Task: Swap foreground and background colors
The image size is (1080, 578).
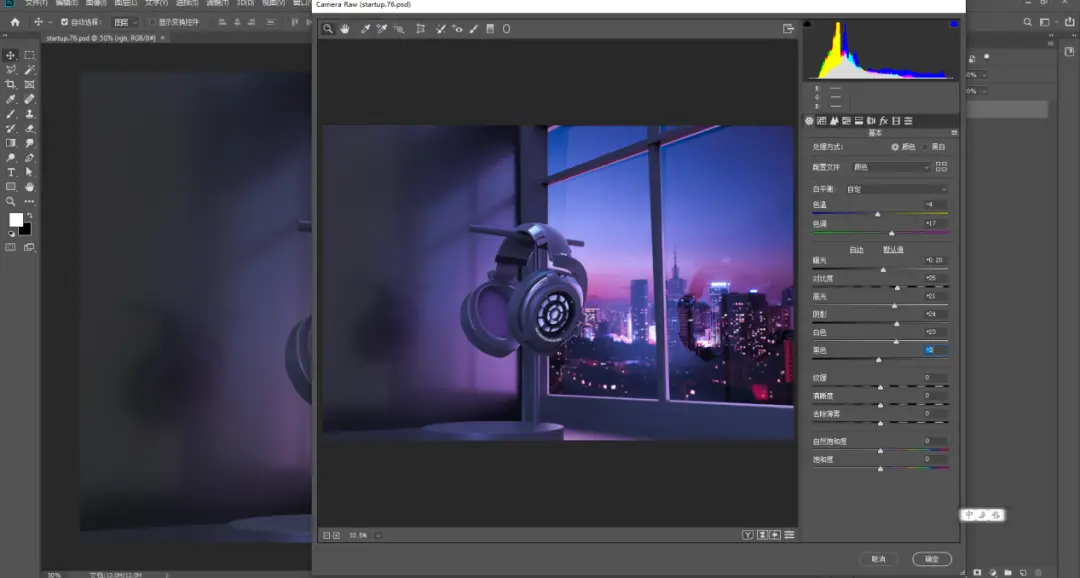Action: tap(29, 216)
